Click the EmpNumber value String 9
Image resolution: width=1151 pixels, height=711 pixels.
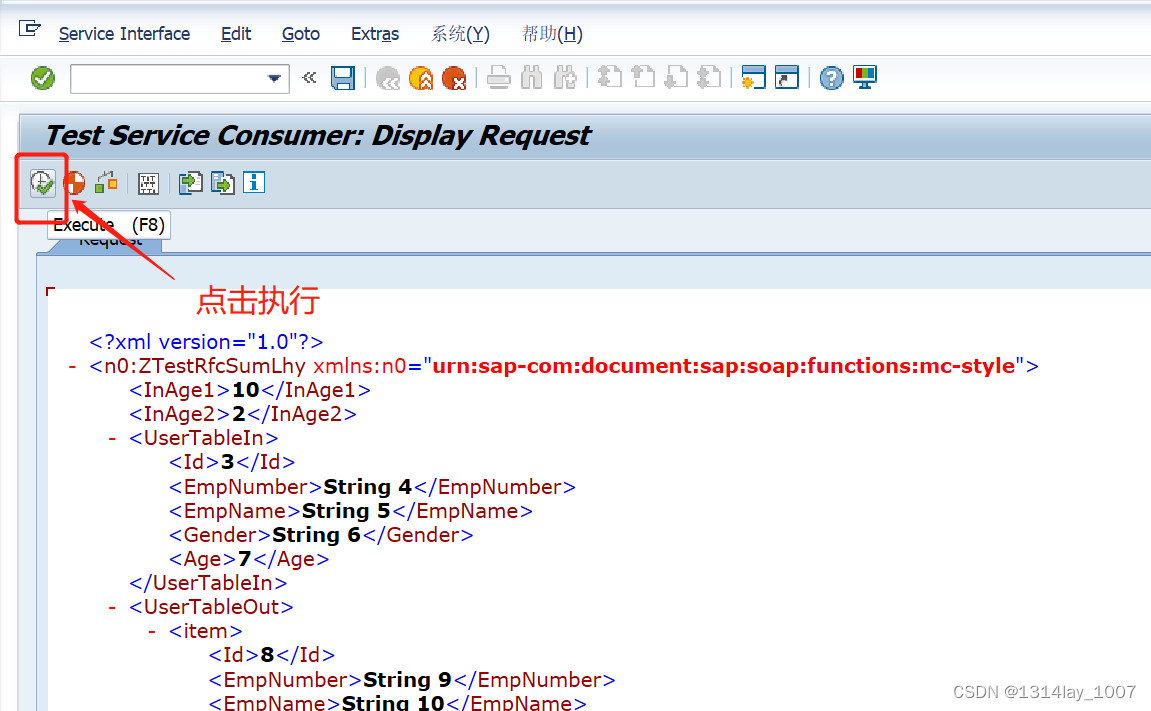coord(407,679)
